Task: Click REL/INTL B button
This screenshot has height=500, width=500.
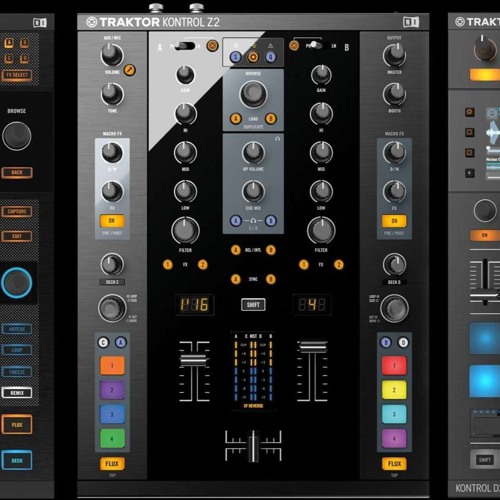Action: [271, 250]
